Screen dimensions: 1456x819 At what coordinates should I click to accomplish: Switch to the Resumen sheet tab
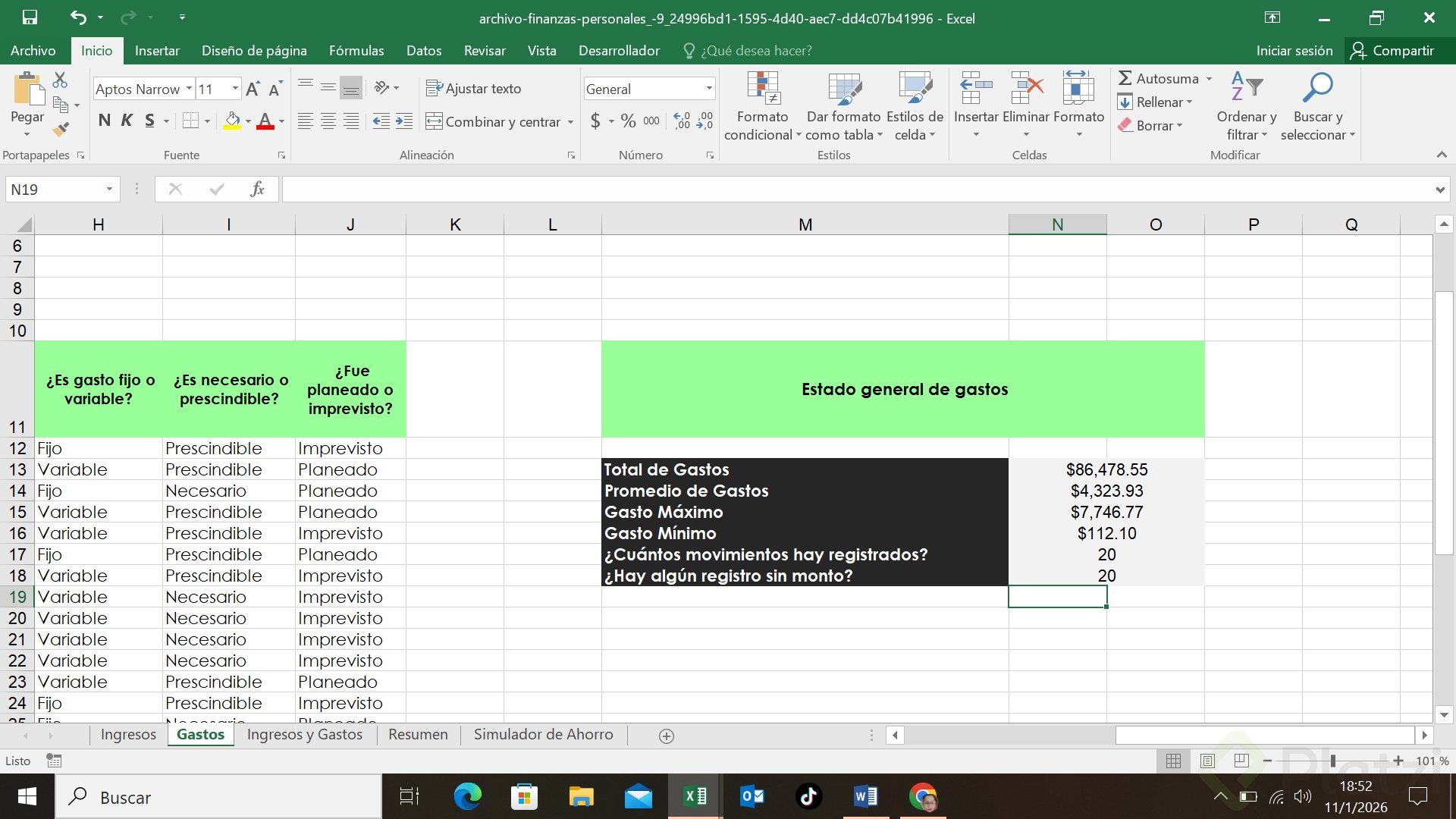click(418, 734)
